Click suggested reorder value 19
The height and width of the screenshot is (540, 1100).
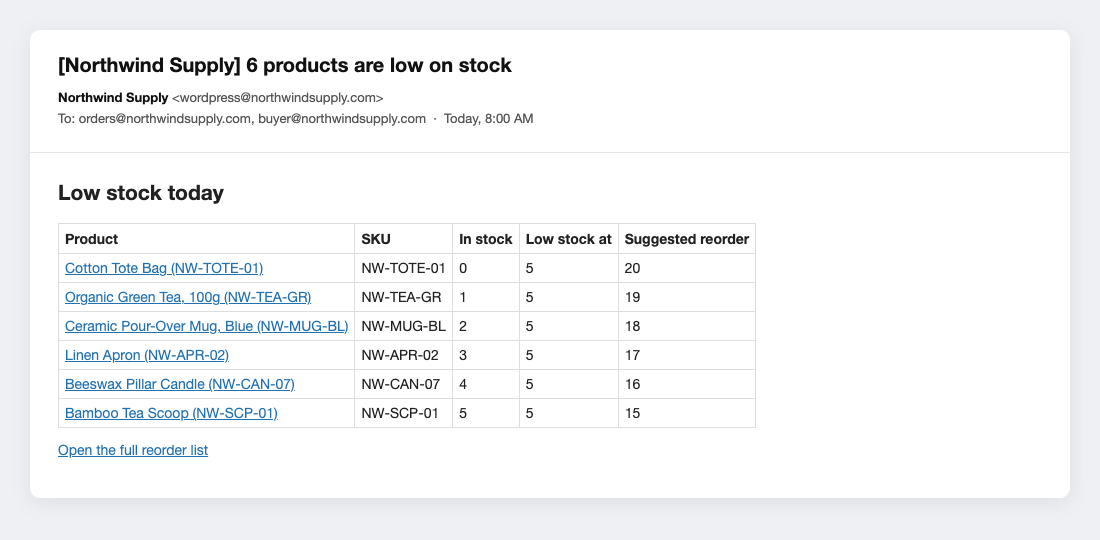(632, 297)
